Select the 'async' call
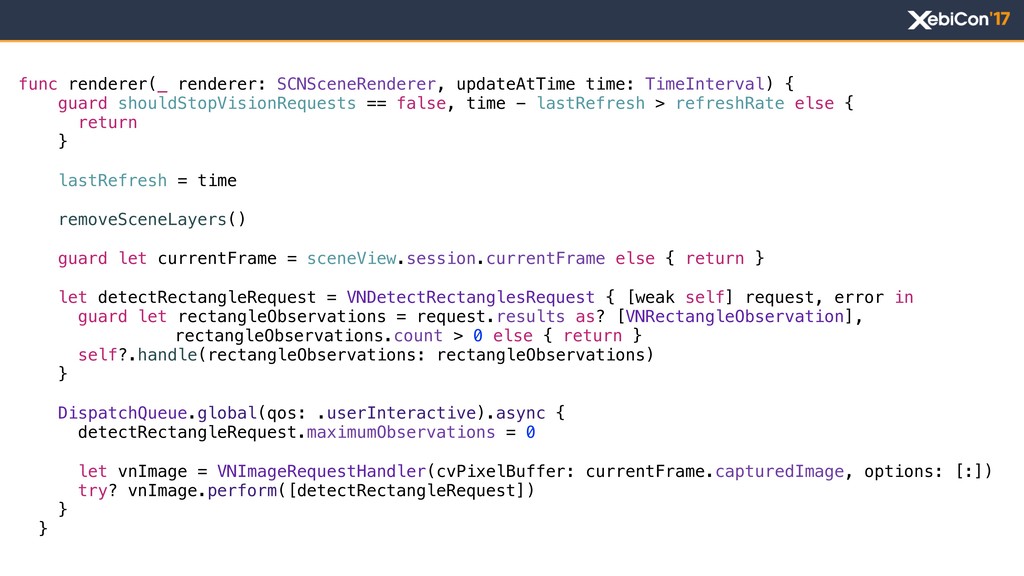 pos(520,414)
